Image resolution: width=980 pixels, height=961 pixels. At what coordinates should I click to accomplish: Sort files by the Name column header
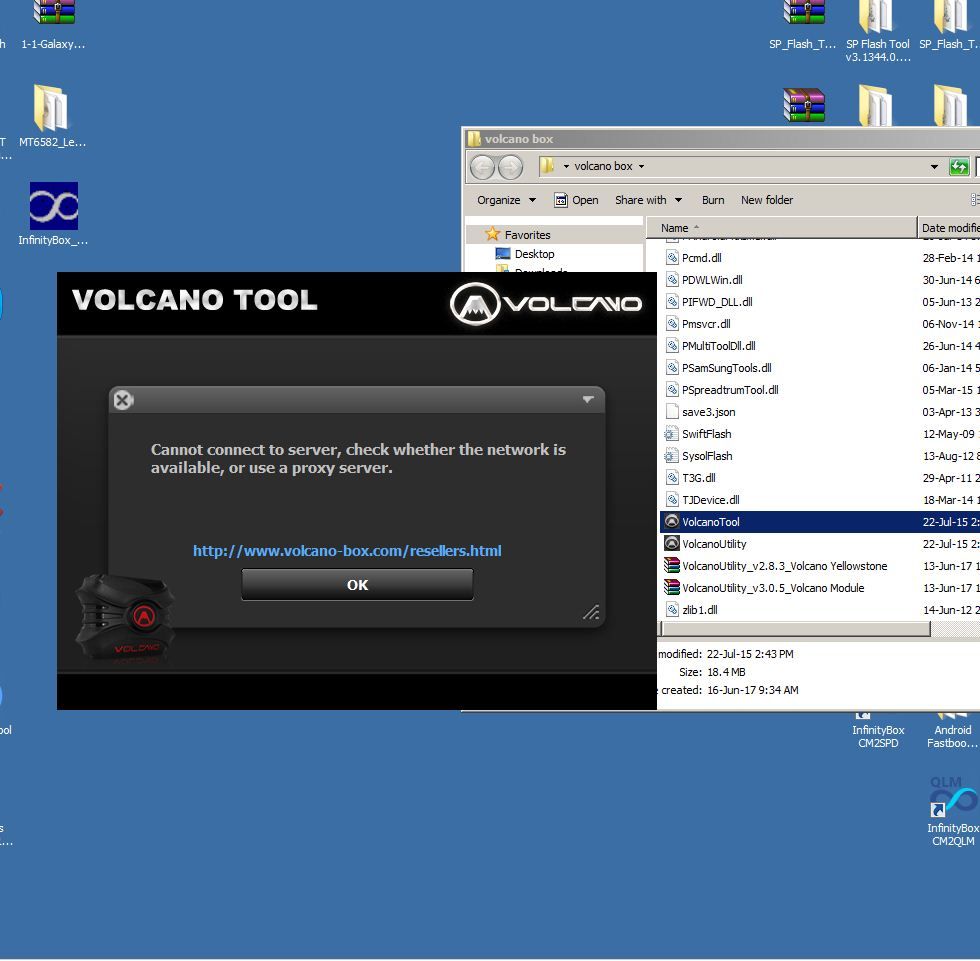pyautogui.click(x=781, y=228)
